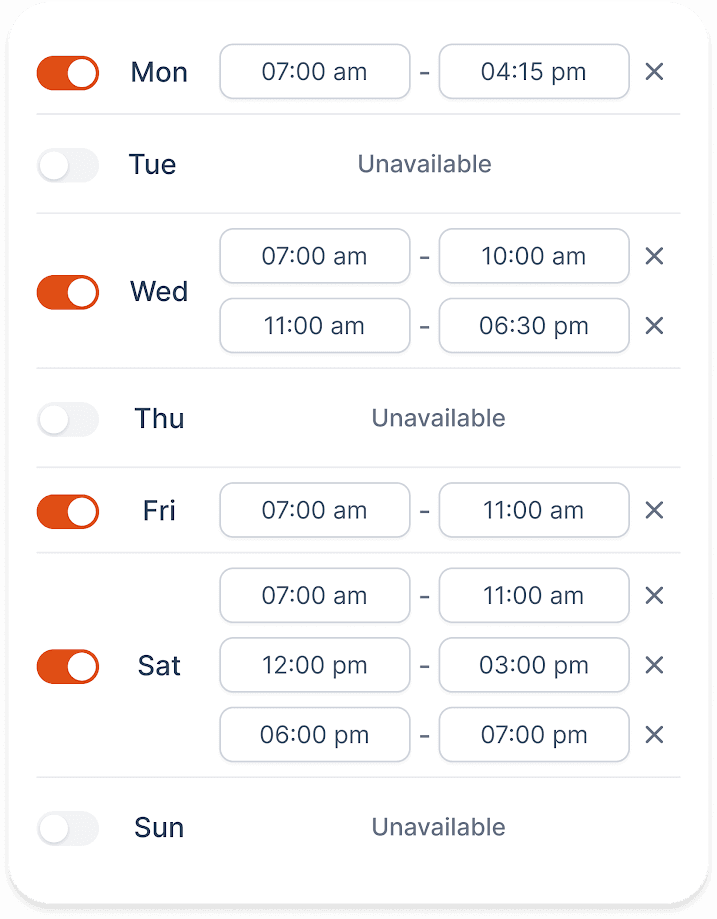Turn on Sunday availability toggle

click(68, 829)
